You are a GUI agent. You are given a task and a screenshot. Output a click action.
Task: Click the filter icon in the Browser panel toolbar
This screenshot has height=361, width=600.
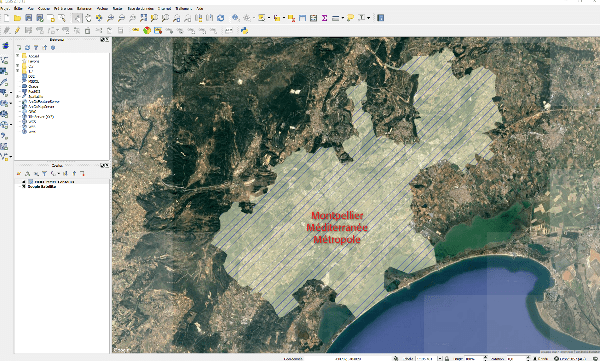[36, 47]
